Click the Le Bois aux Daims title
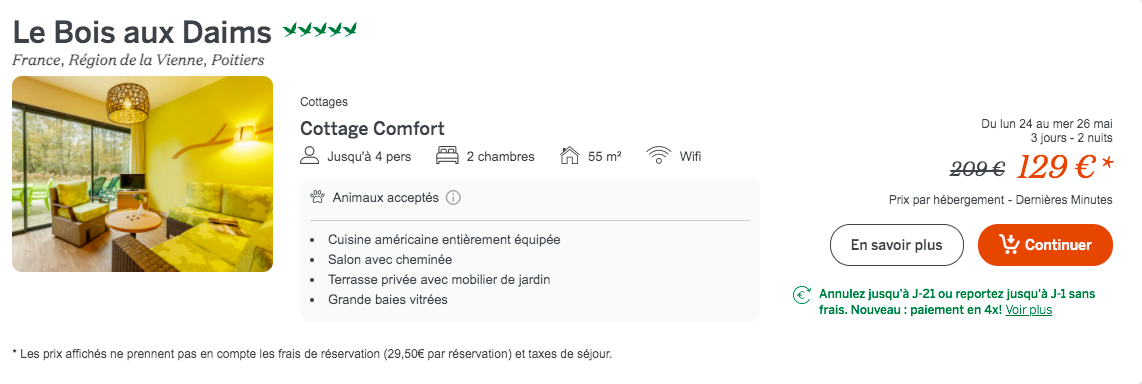This screenshot has width=1142, height=384. [142, 32]
